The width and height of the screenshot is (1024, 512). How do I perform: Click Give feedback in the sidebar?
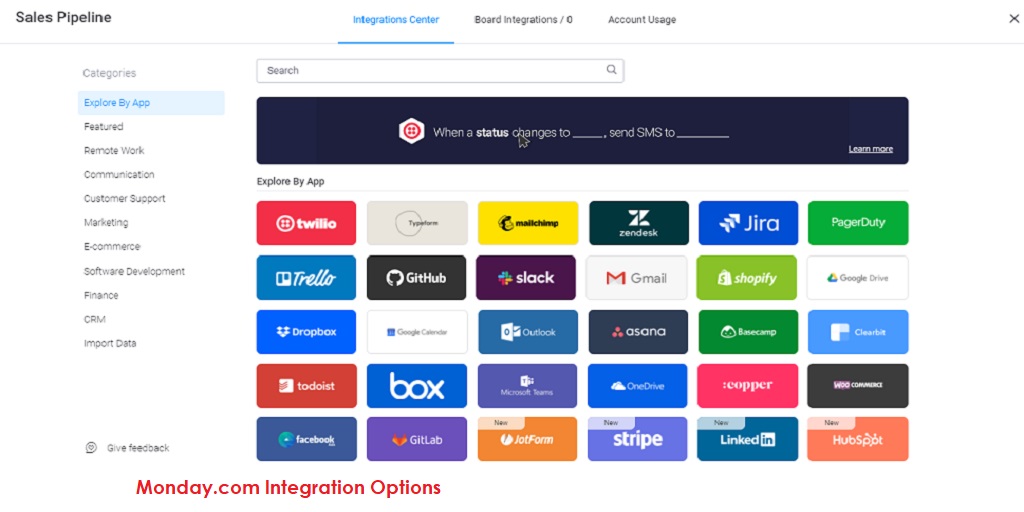coord(138,448)
